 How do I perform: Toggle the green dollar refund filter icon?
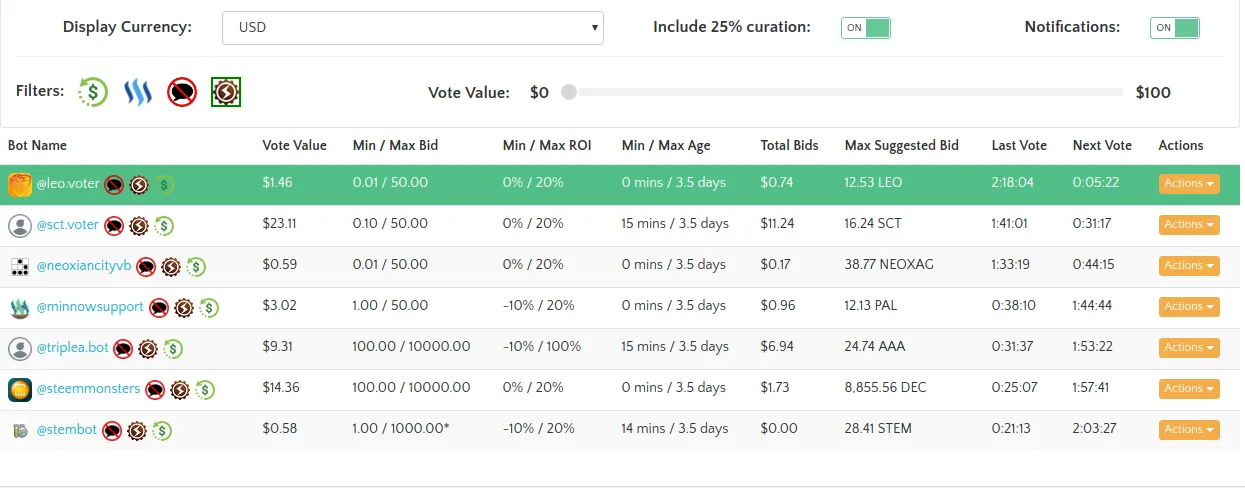click(x=93, y=92)
